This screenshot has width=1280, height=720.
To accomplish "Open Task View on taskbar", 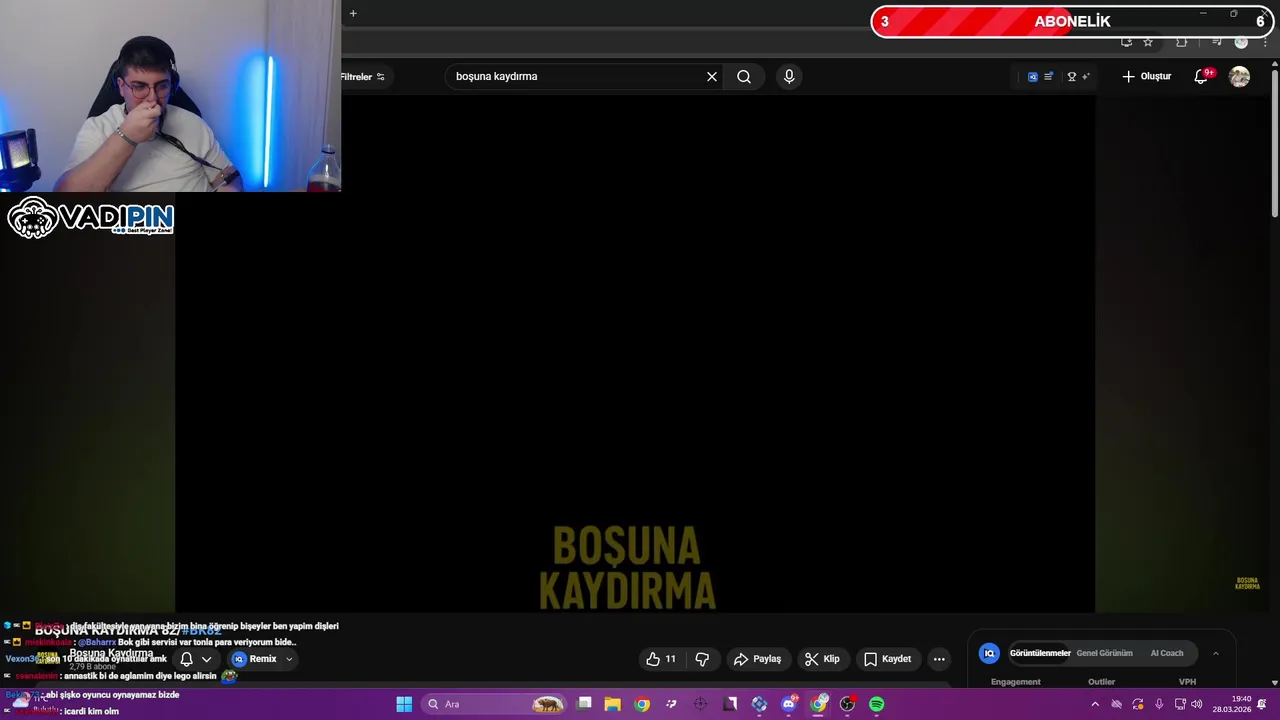I will 585,704.
